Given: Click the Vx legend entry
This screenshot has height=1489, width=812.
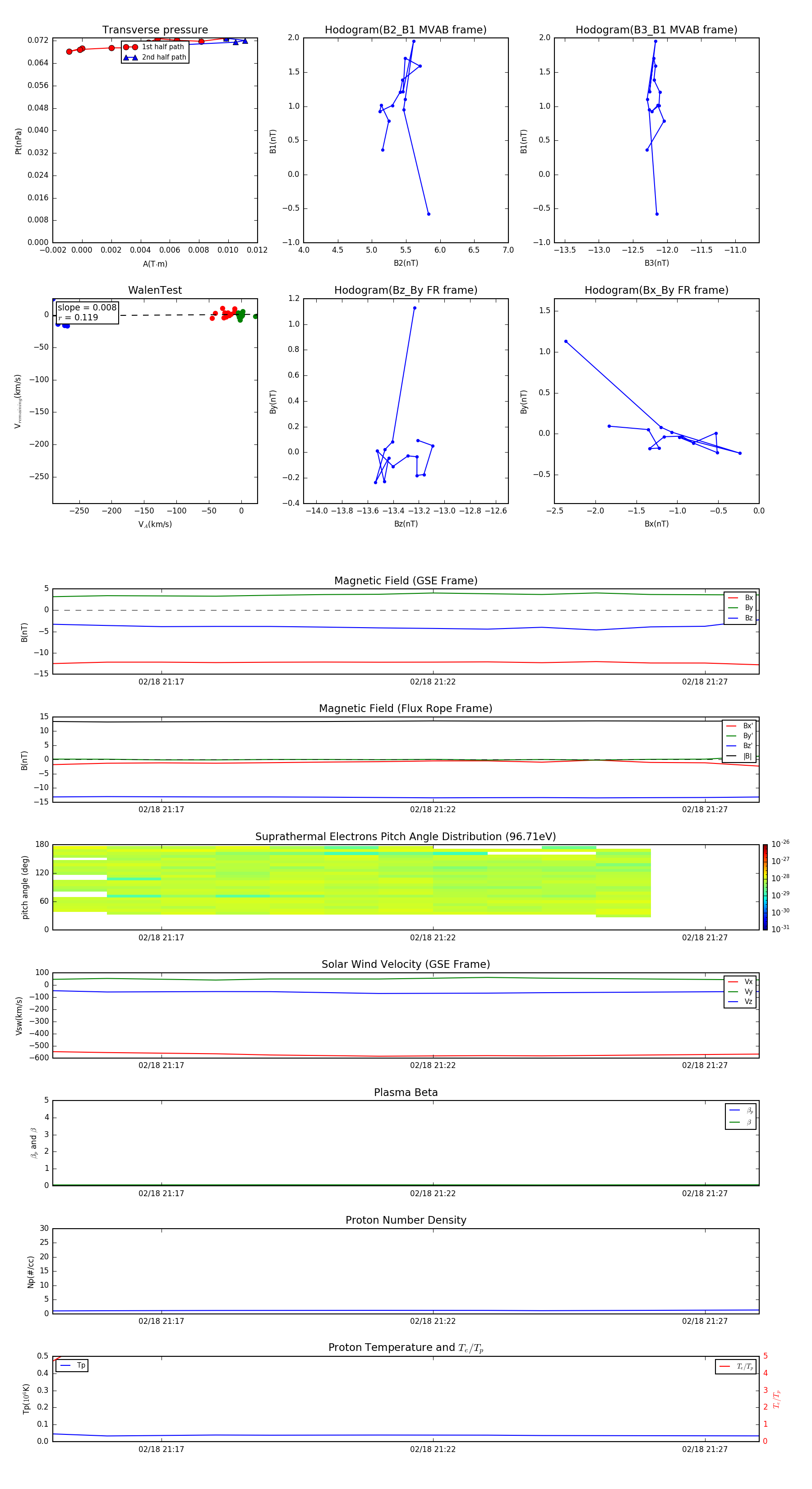Looking at the screenshot, I should coord(740,981).
